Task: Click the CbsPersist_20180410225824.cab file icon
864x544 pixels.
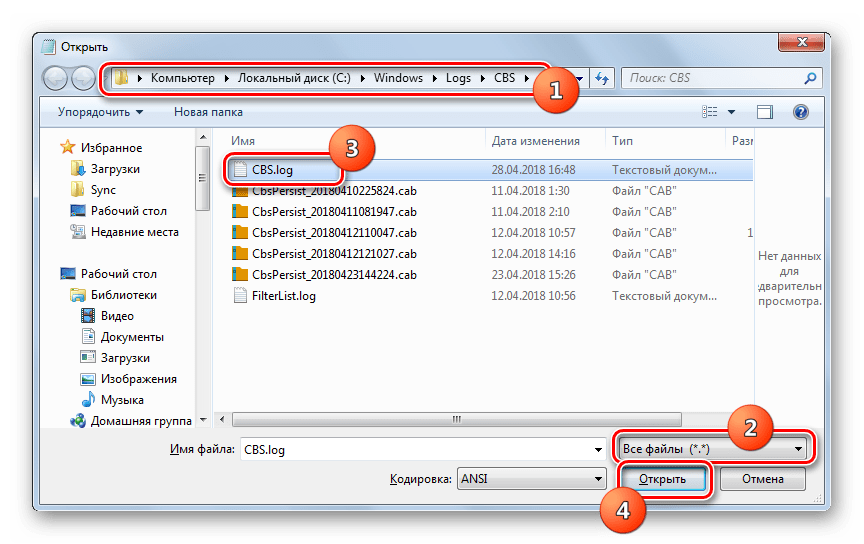Action: pos(240,191)
